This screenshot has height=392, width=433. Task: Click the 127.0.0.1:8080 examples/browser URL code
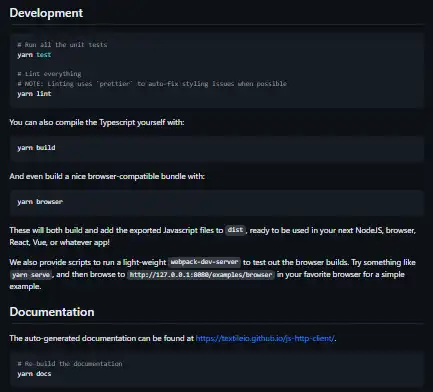point(201,275)
